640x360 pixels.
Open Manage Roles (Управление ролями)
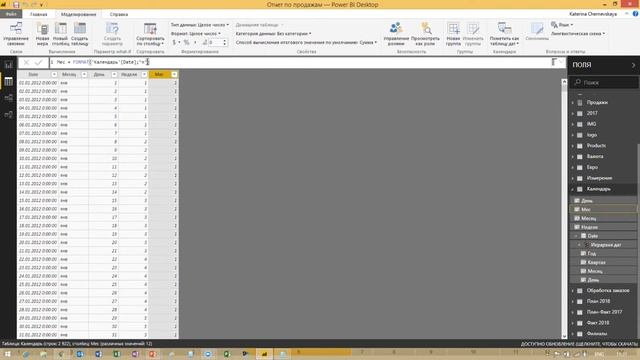396,34
